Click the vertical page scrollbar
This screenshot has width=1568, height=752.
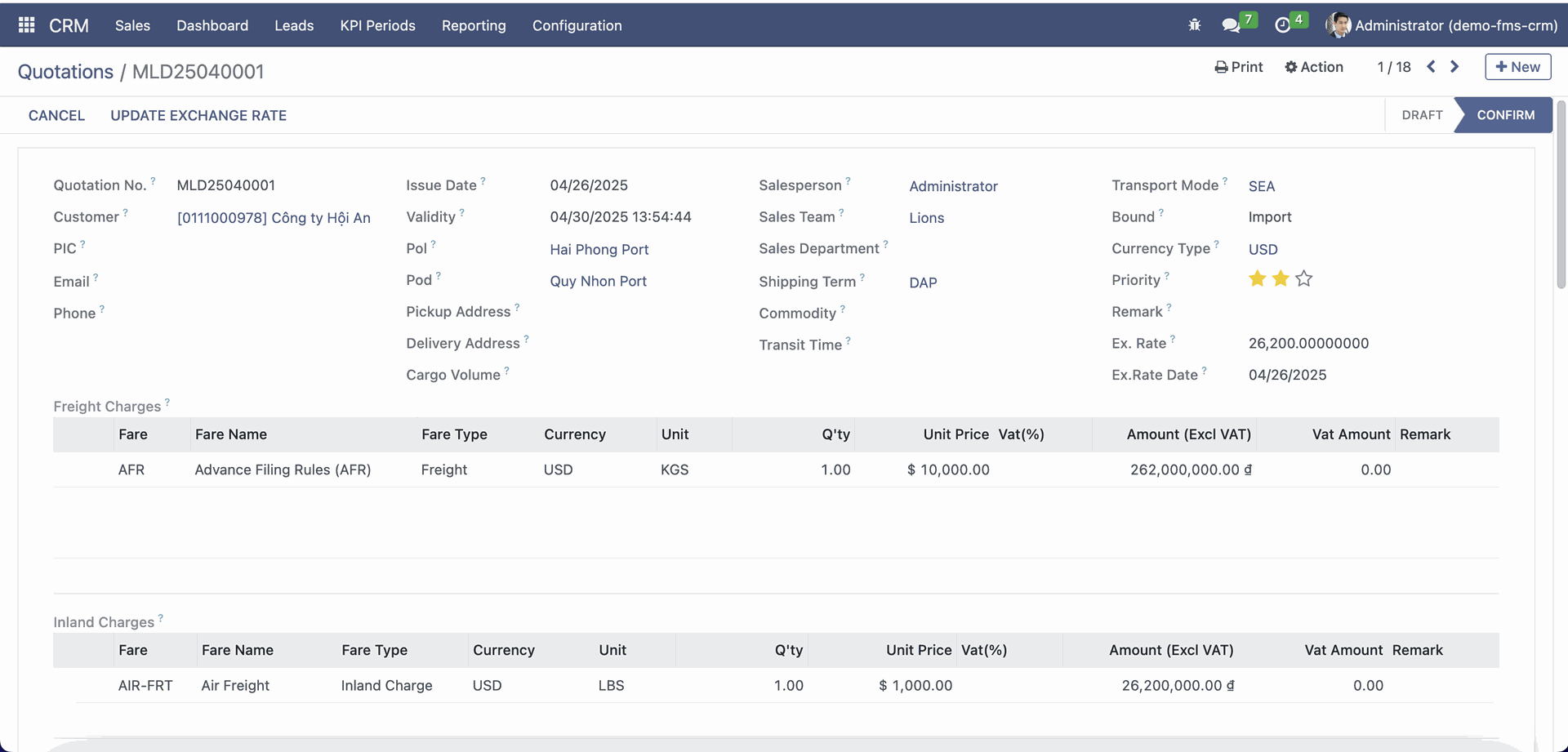click(x=1561, y=196)
